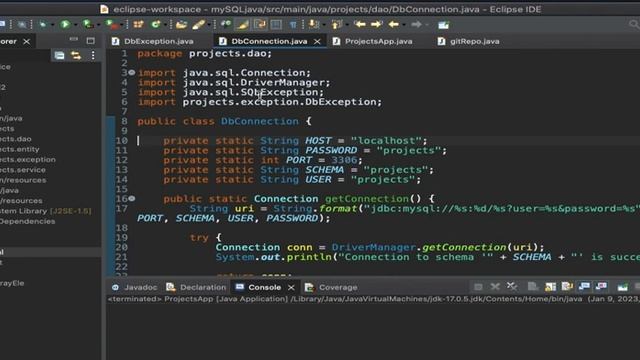This screenshot has width=640, height=360.
Task: Navigate Forward with greyed right arrow
Action: tap(416, 24)
